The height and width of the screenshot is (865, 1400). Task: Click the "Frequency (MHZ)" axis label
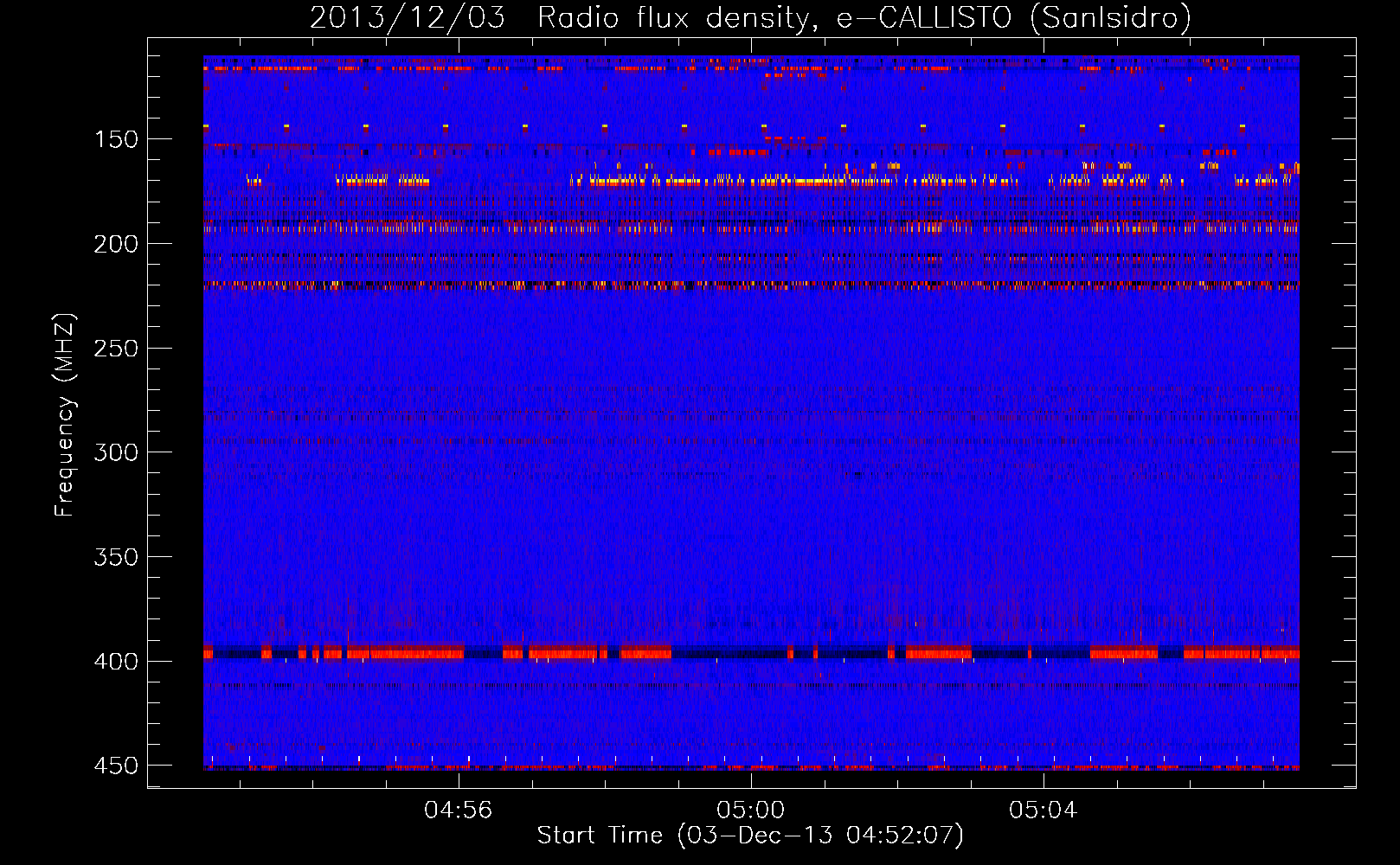[65, 415]
